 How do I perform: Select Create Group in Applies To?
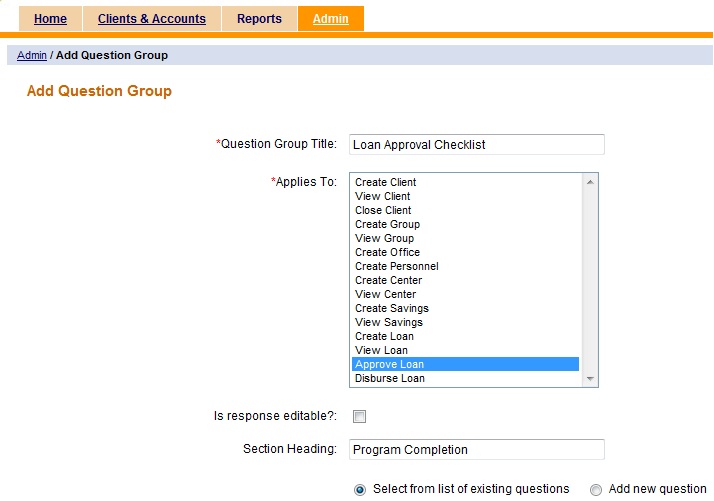[386, 224]
